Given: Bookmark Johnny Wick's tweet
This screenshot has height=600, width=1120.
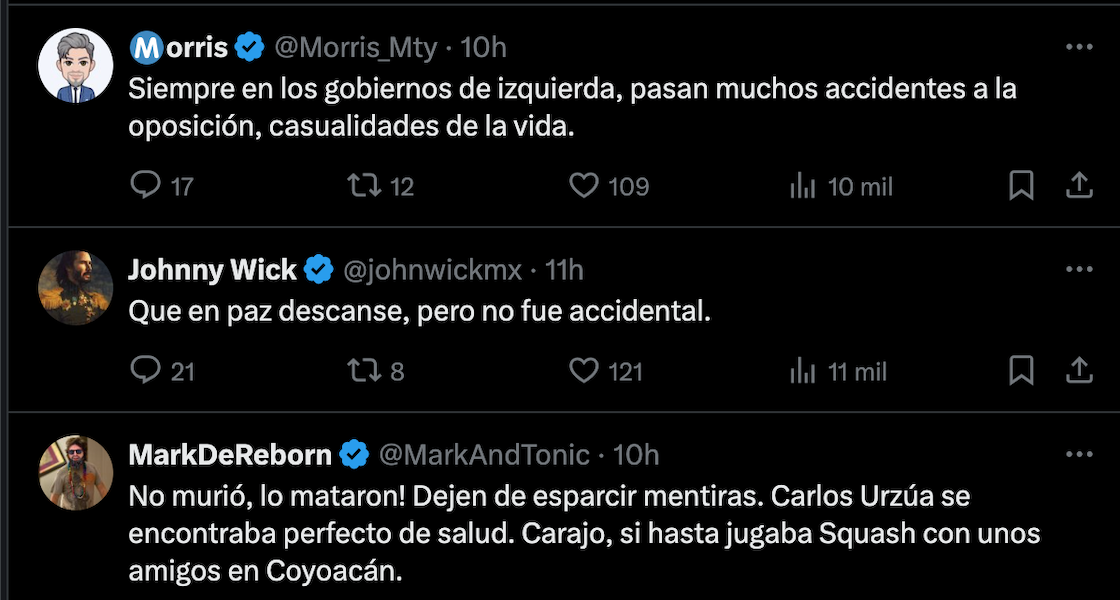Looking at the screenshot, I should pyautogui.click(x=1021, y=371).
